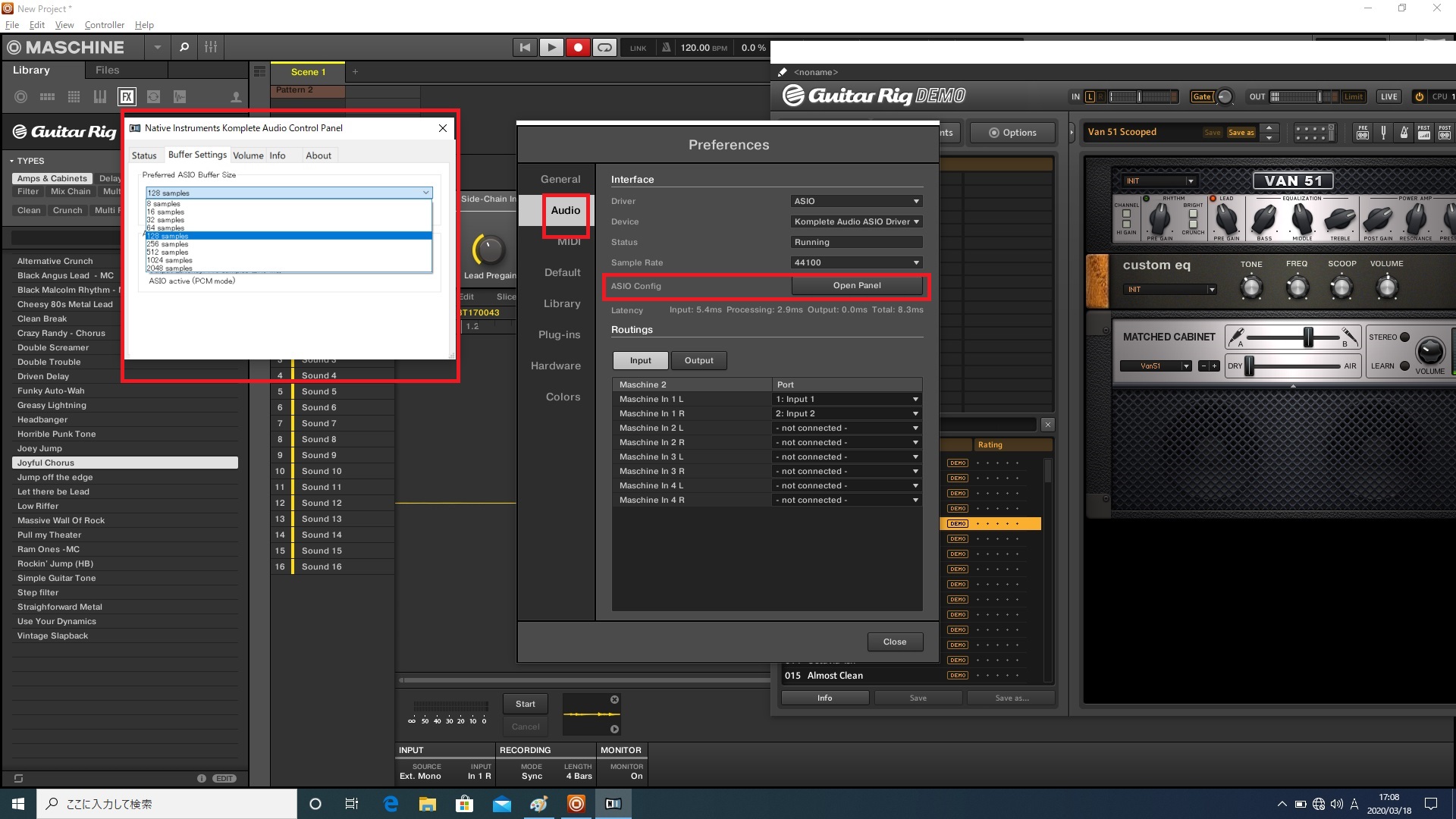
Task: Click the Maschine mixer icon
Action: pyautogui.click(x=211, y=47)
